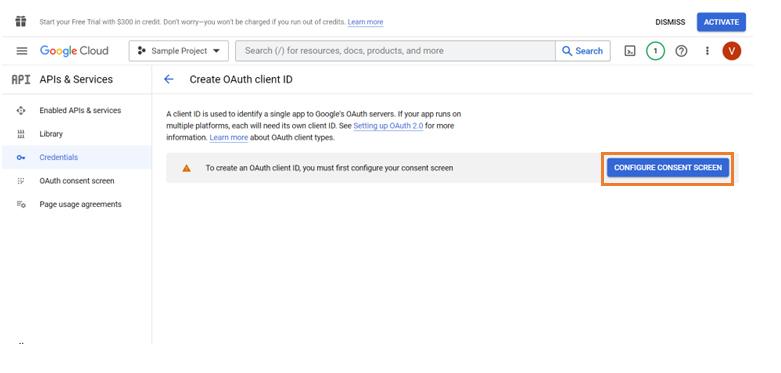Select Credentials in the sidebar
This screenshot has width=781, height=373.
(x=59, y=157)
